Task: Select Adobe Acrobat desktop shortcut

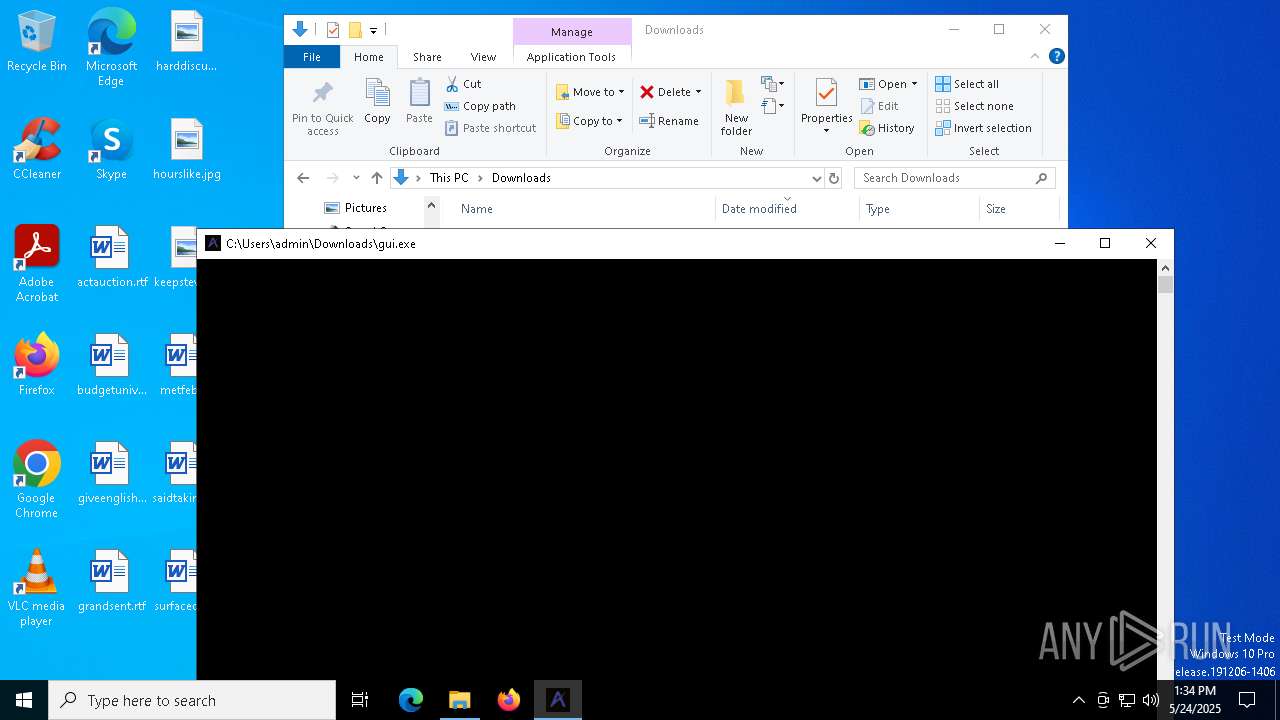Action: click(36, 265)
